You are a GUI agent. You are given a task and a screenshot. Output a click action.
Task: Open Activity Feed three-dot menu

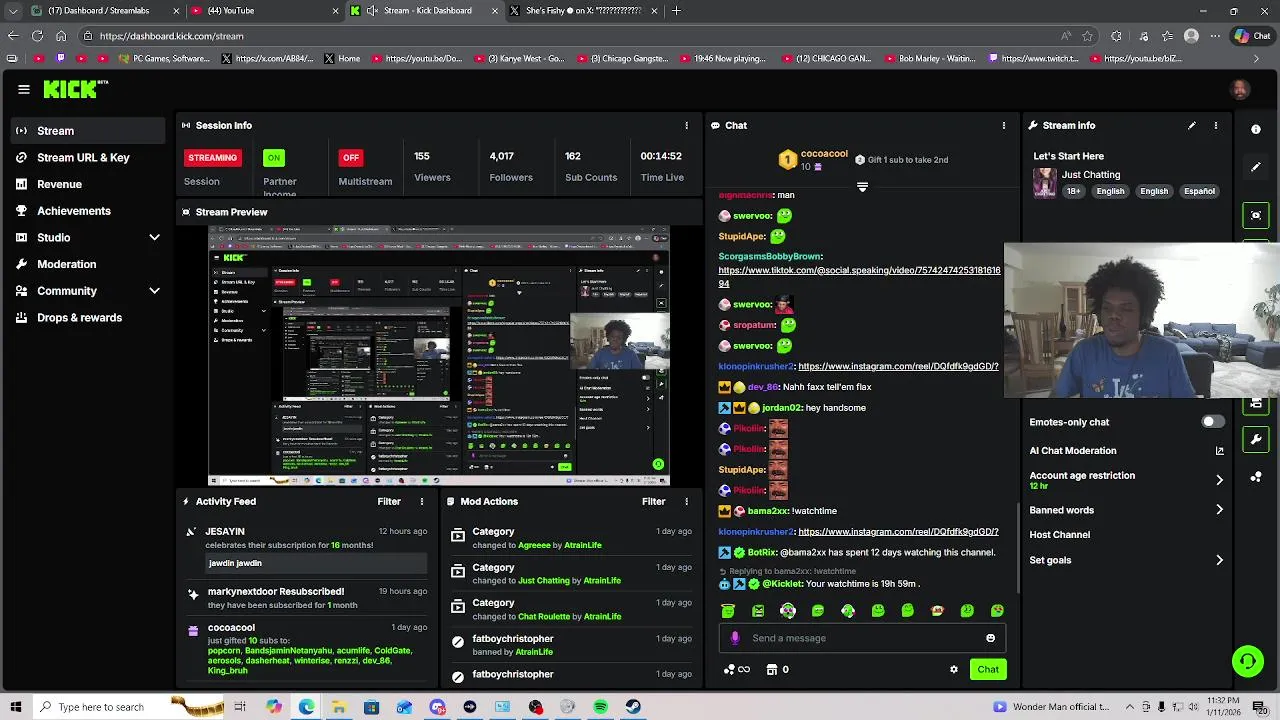pyautogui.click(x=422, y=501)
